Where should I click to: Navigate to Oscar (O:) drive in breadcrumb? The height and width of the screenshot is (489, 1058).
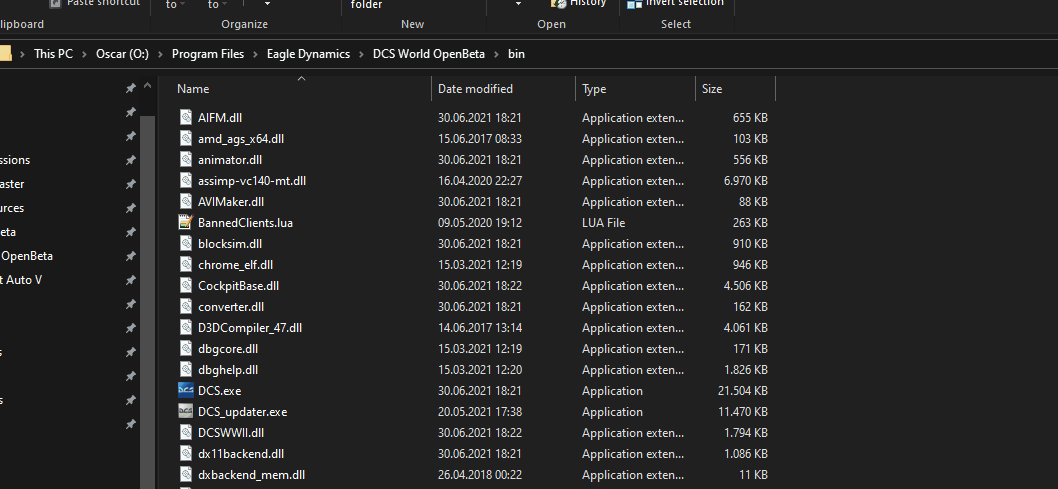pyautogui.click(x=120, y=54)
